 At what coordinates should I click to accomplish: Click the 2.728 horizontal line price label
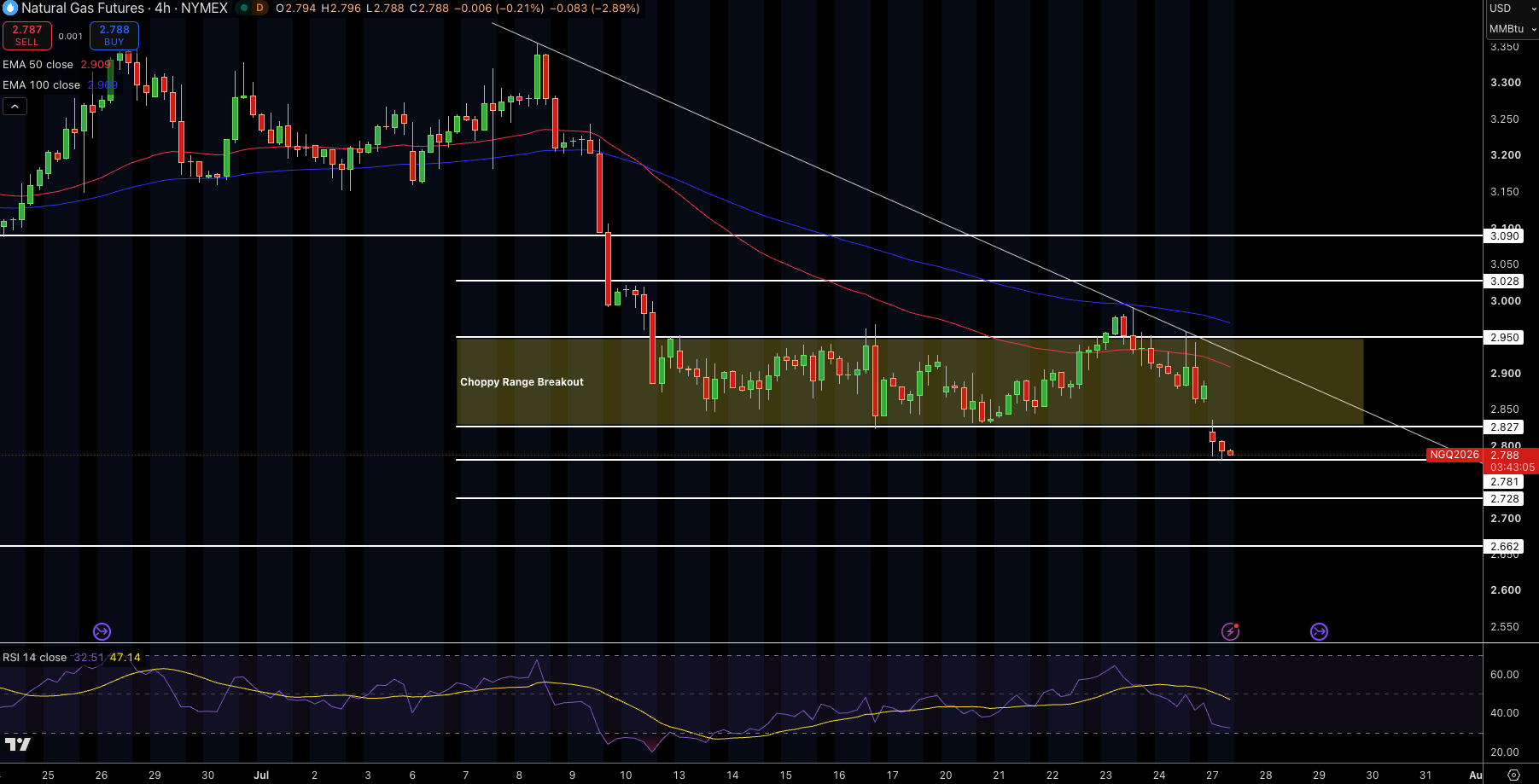1504,499
